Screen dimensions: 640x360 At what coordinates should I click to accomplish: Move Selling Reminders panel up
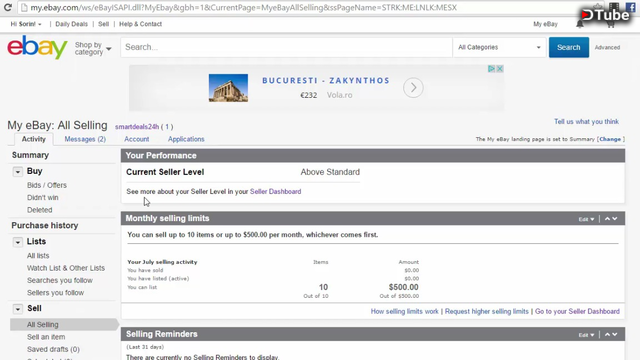pos(607,334)
